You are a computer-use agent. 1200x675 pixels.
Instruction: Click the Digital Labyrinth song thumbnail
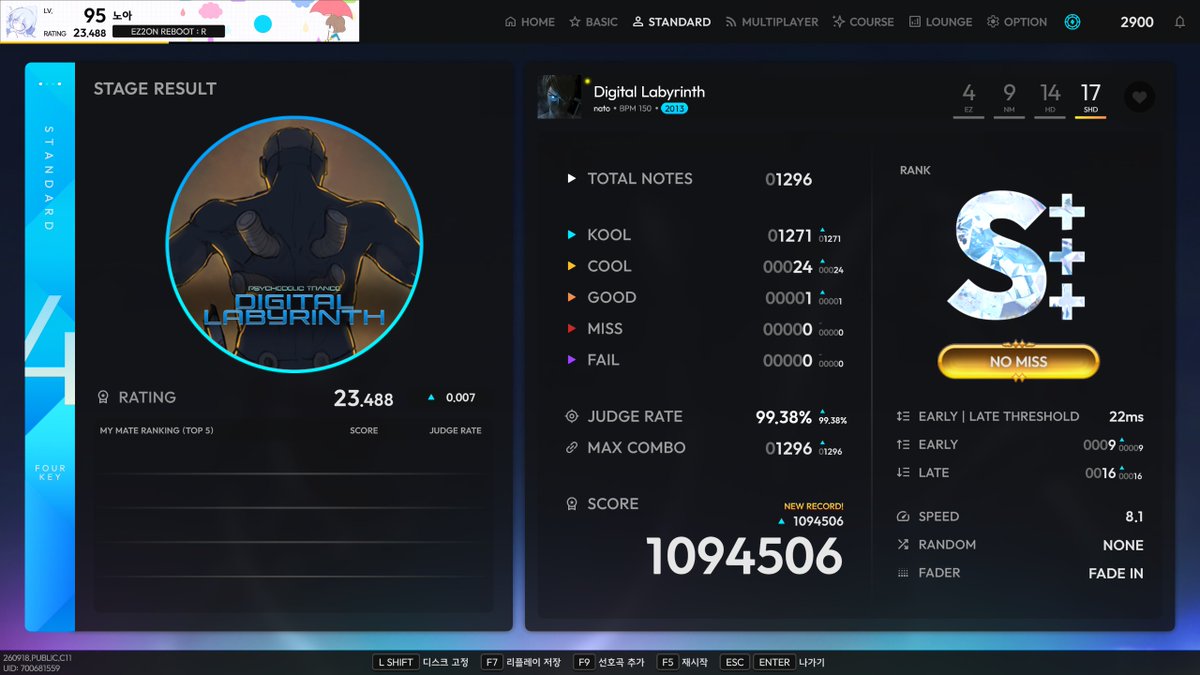tap(560, 97)
